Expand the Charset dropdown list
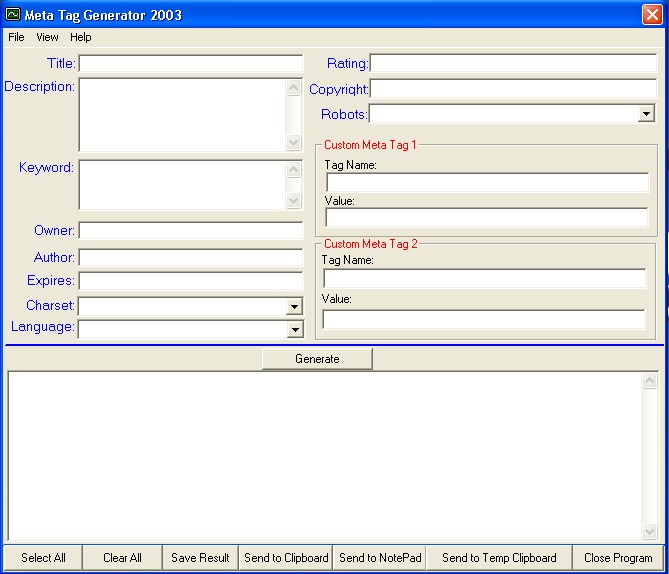This screenshot has width=669, height=574. [294, 307]
